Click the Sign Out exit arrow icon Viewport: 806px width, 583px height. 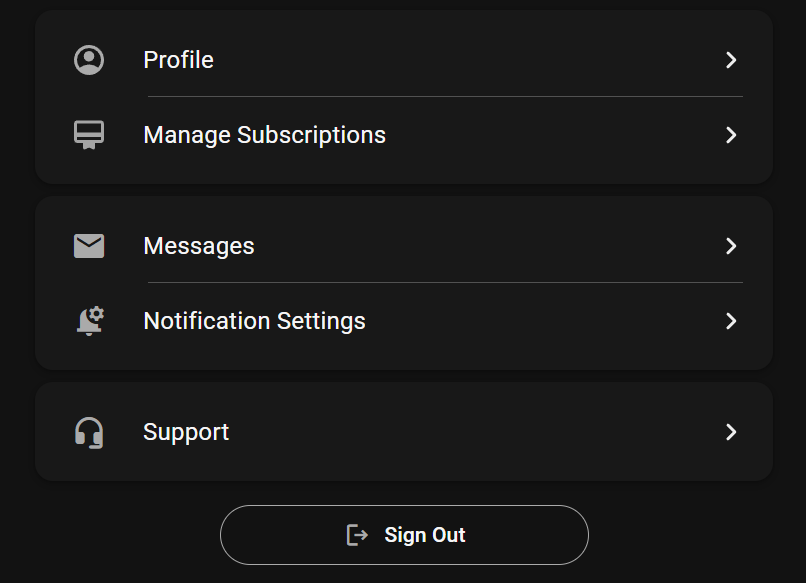point(357,535)
